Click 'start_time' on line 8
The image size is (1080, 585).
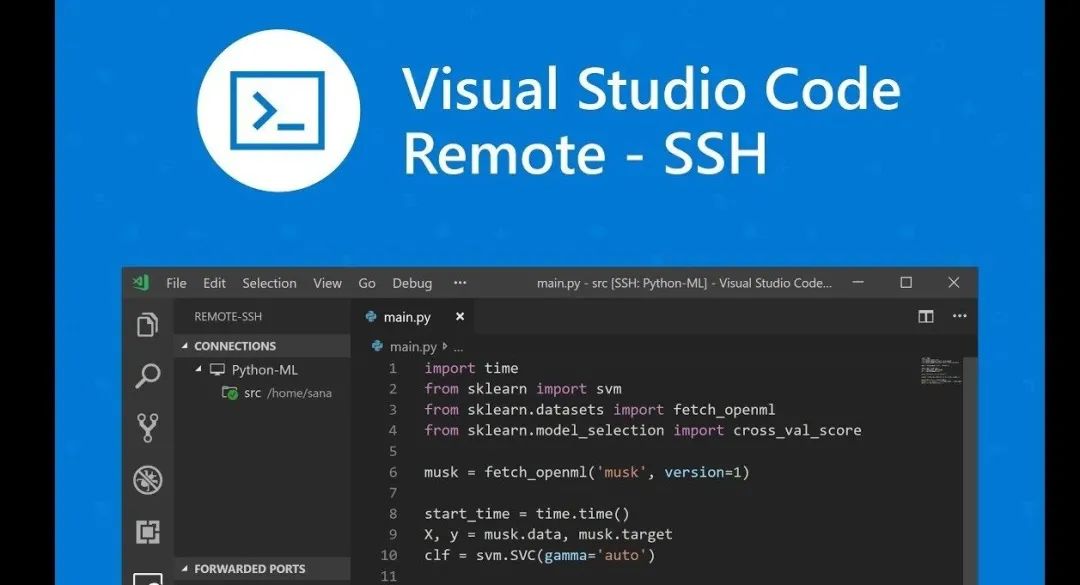coord(467,513)
